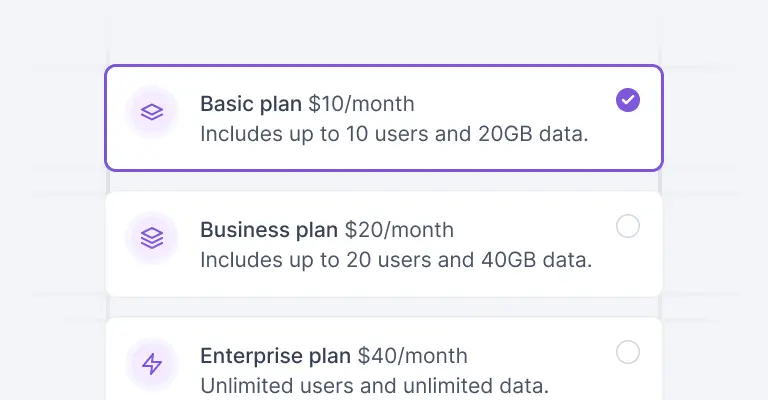The width and height of the screenshot is (768, 400).
Task: Choose the Enterprise plan radio button
Action: click(628, 352)
